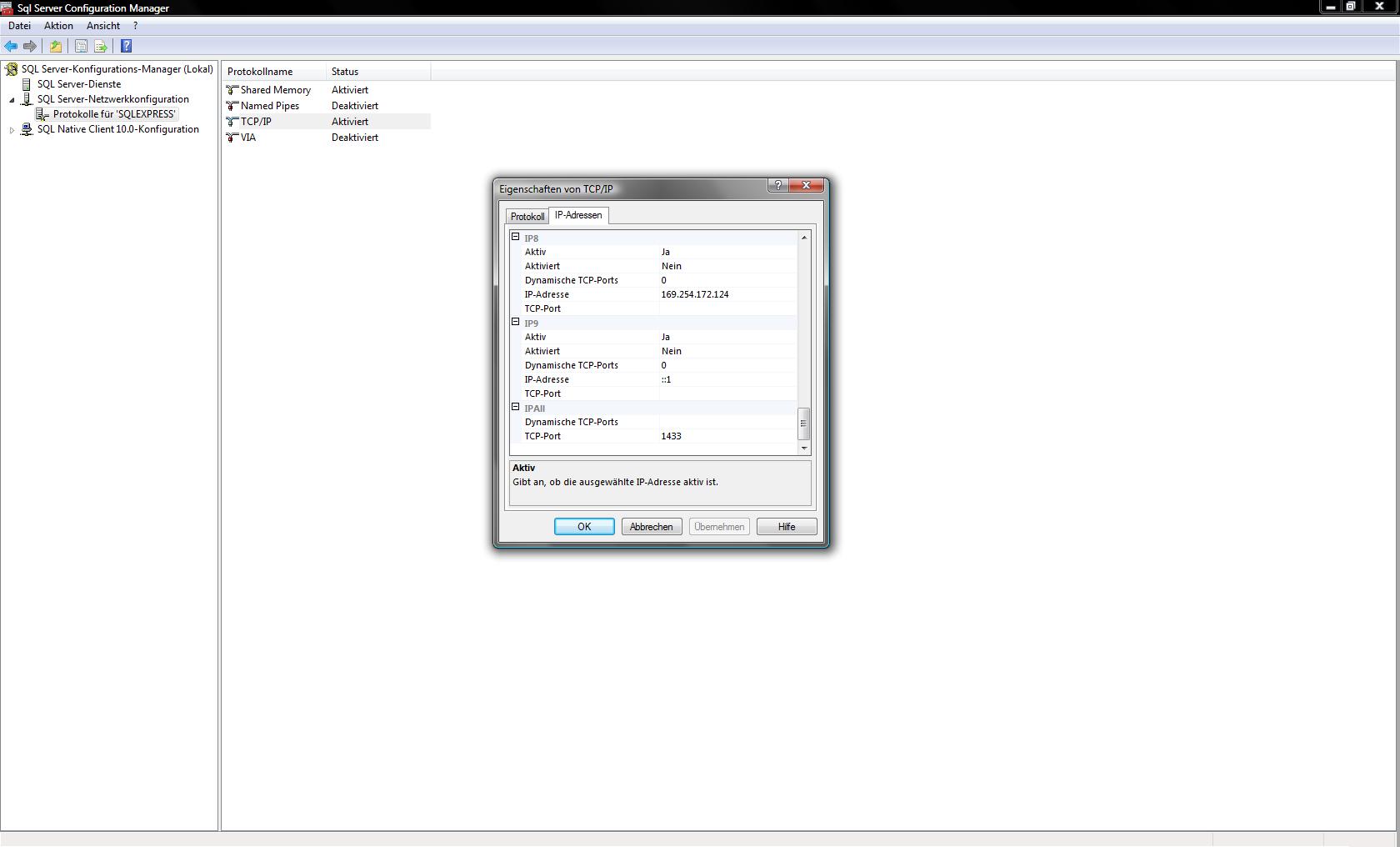Collapse the IPAll section
Viewport: 1400px width, 847px height.
coord(516,407)
